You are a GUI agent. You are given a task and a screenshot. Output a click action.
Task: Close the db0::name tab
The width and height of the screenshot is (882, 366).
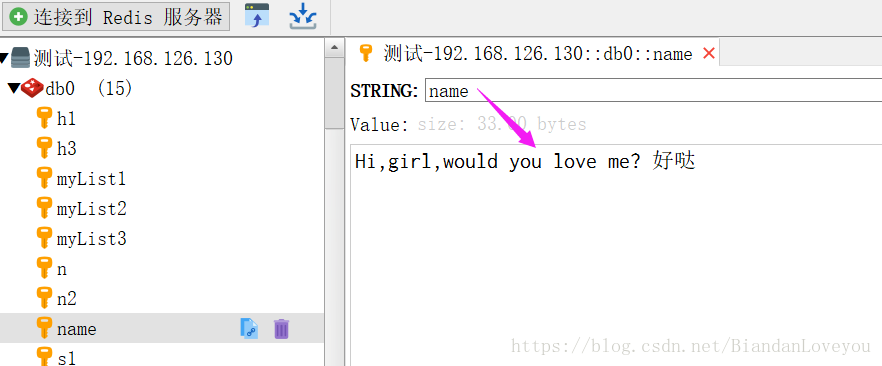tap(709, 53)
